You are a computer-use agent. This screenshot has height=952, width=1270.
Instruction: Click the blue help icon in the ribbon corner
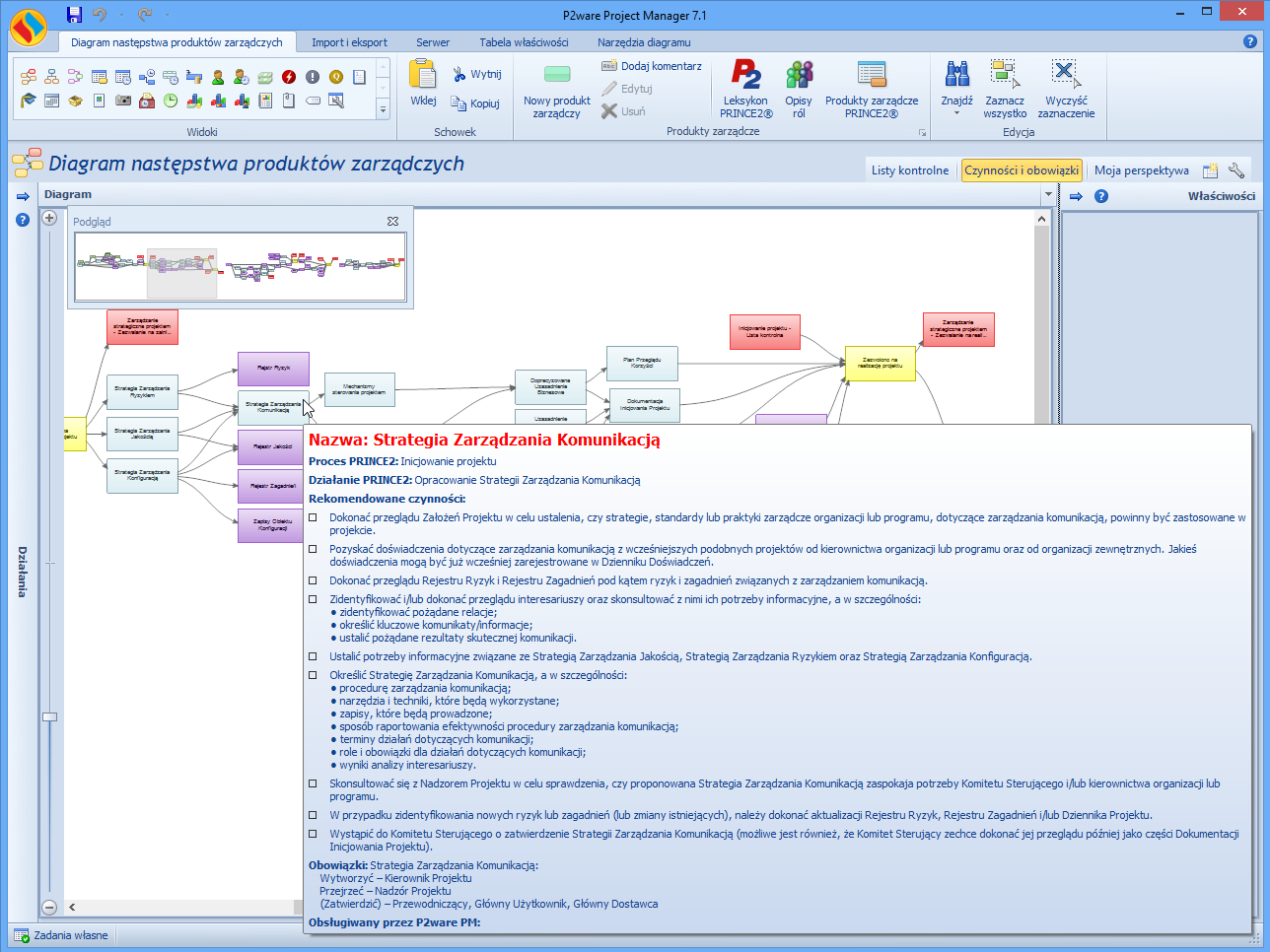(x=1250, y=41)
